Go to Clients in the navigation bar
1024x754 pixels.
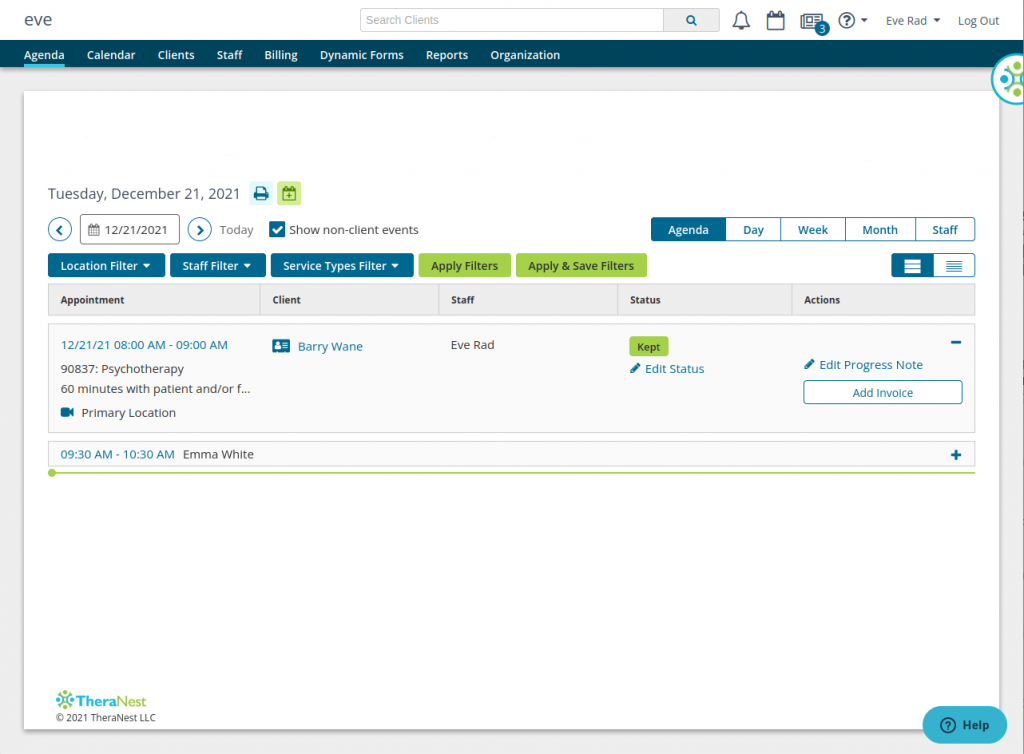pos(176,55)
